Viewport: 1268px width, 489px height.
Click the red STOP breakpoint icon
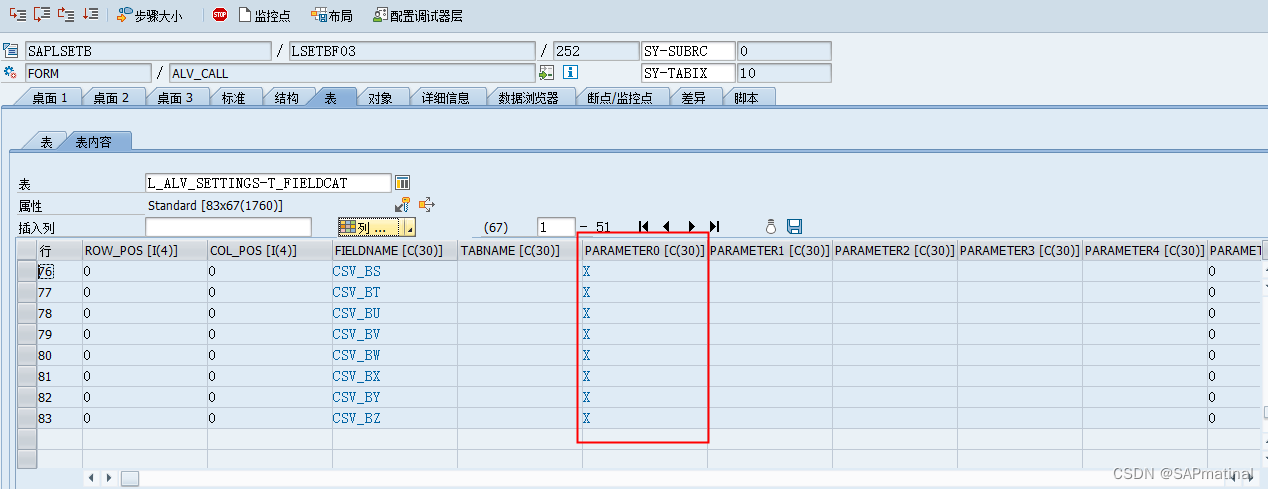pos(220,15)
